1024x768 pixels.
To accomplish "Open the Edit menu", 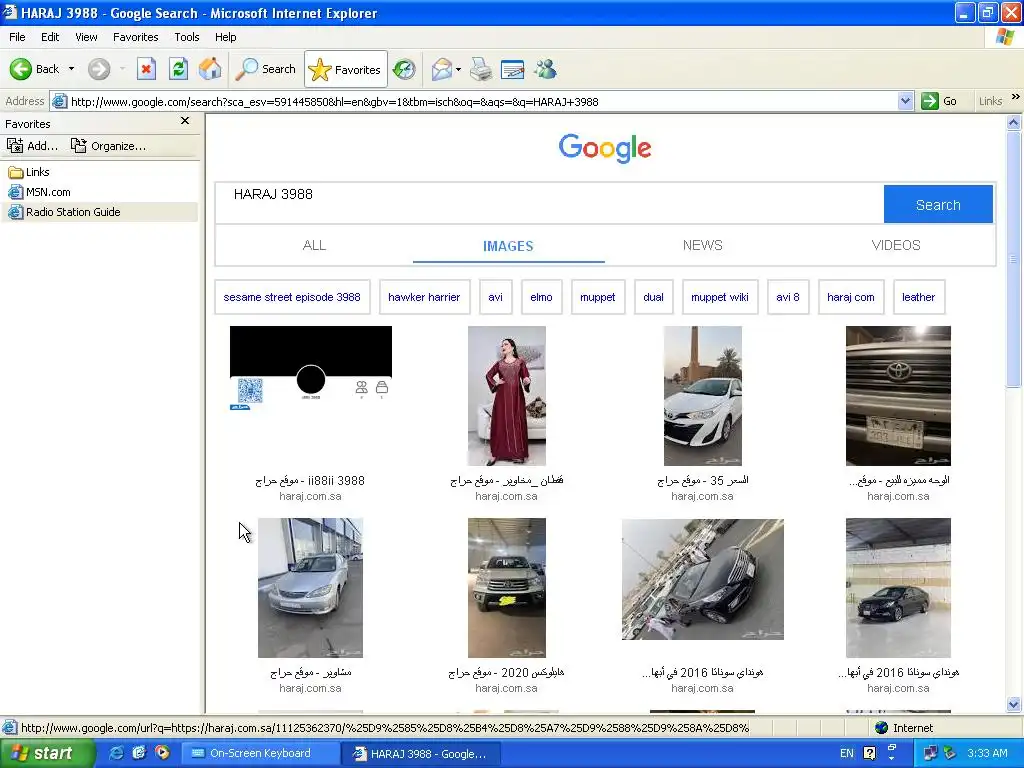I will pos(50,37).
